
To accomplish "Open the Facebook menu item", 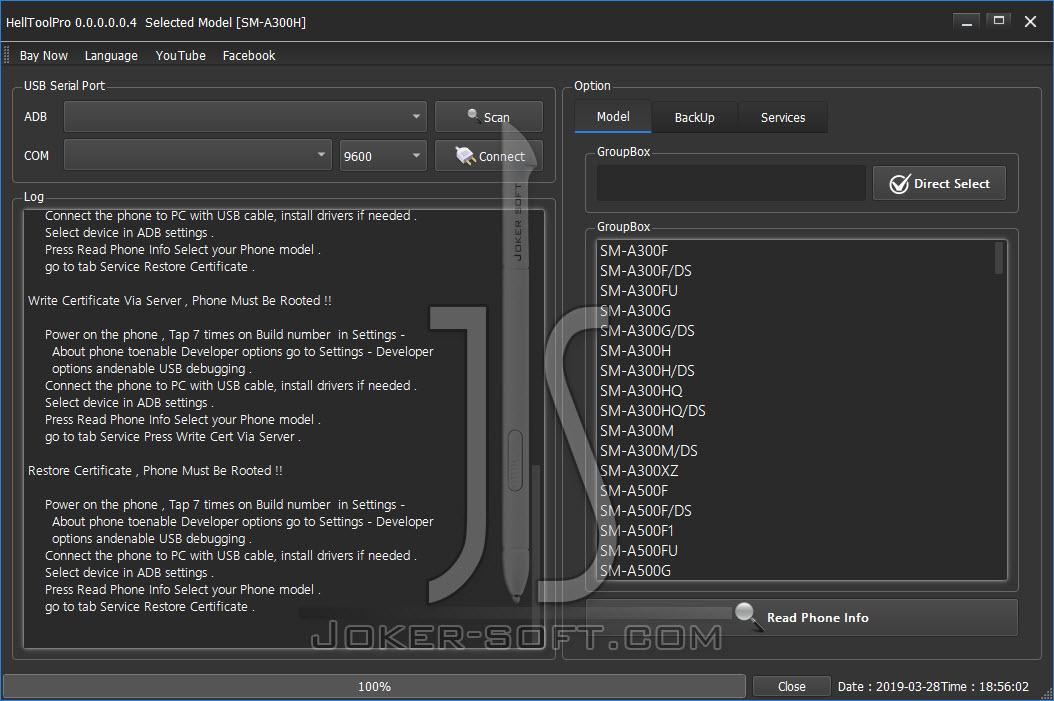I will (x=249, y=56).
